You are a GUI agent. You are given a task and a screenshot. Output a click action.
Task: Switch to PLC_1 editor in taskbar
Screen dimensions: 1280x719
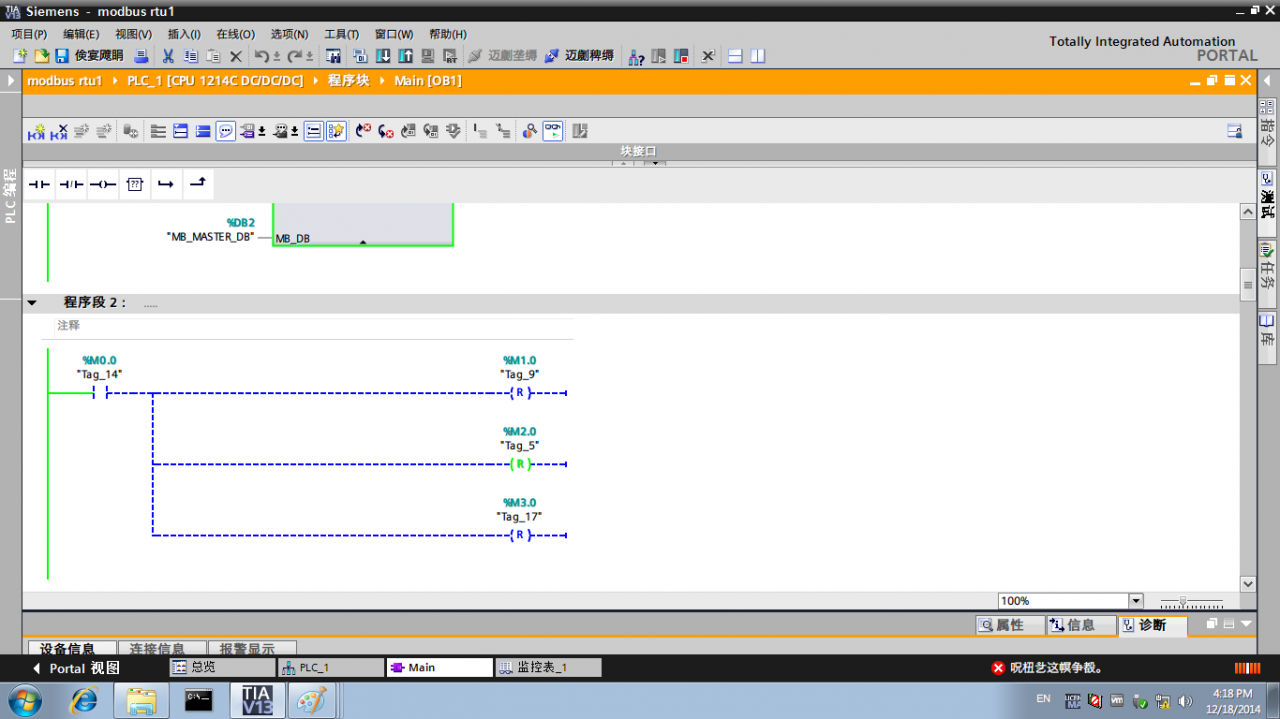pos(330,667)
